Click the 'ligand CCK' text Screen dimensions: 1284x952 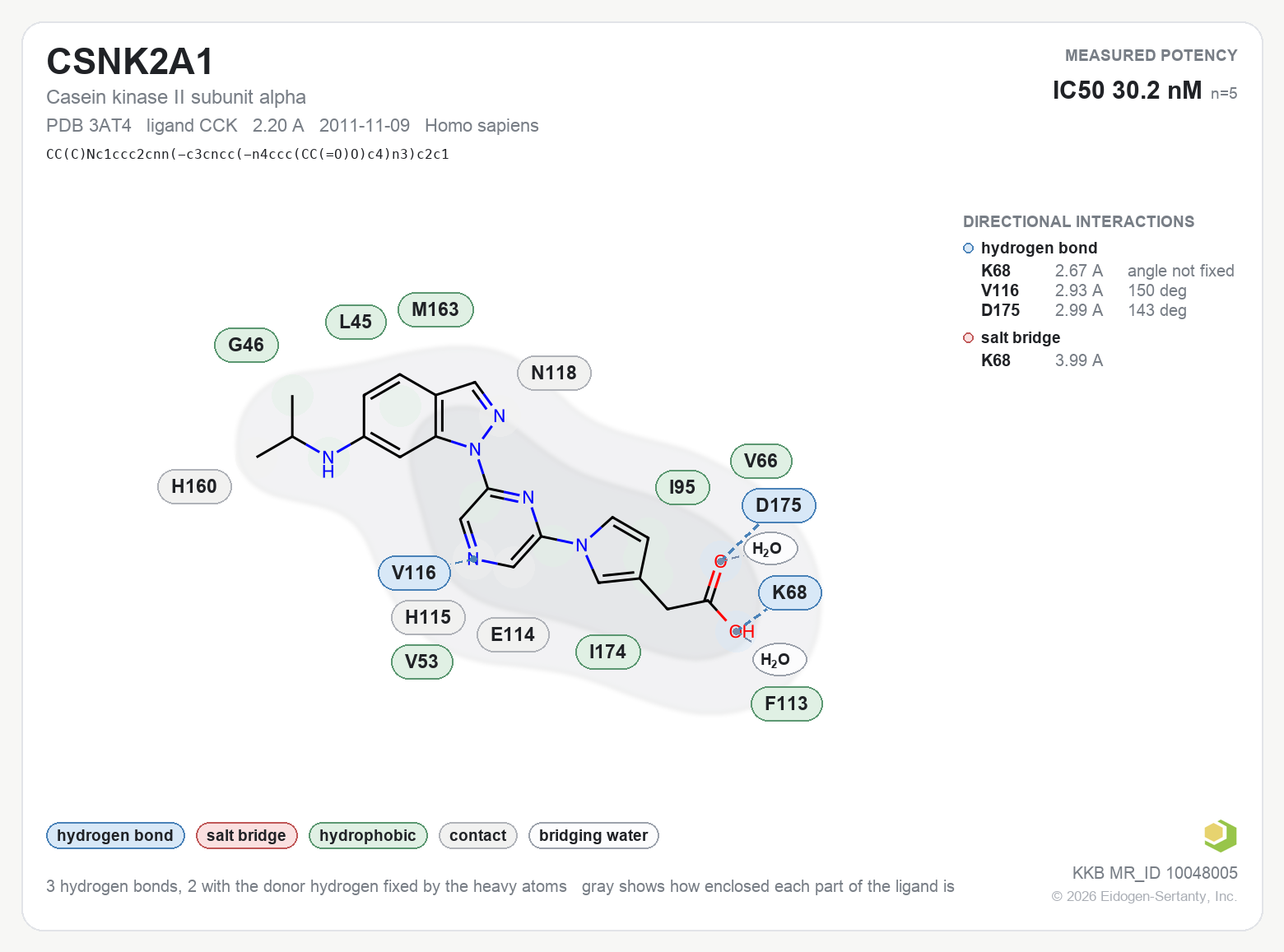coord(192,126)
